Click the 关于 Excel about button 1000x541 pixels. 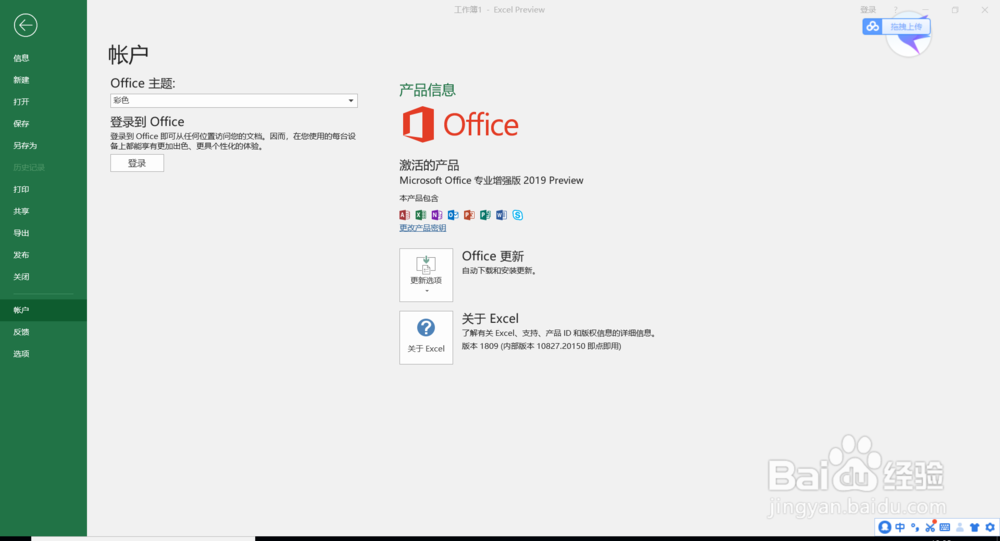pyautogui.click(x=426, y=337)
